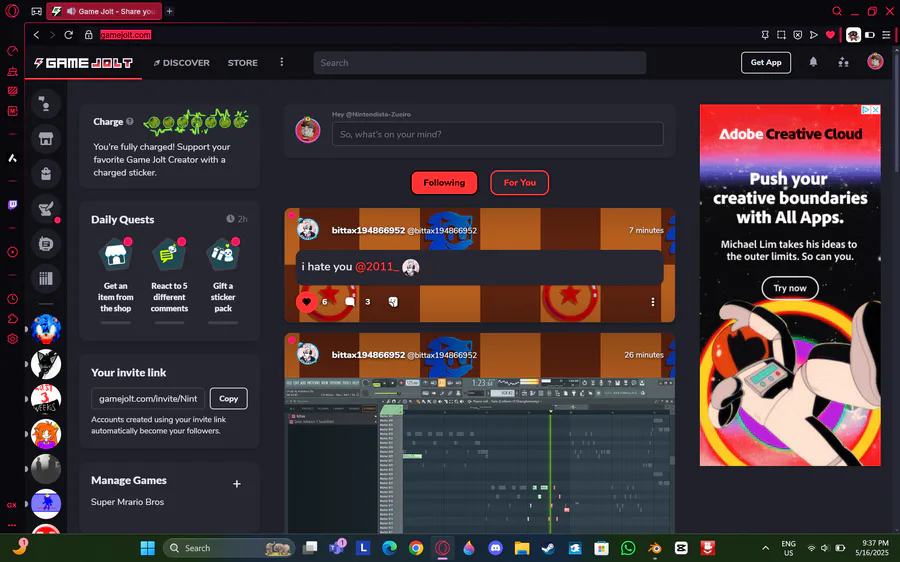Click the 'So, what's on your mind?' box

click(498, 134)
